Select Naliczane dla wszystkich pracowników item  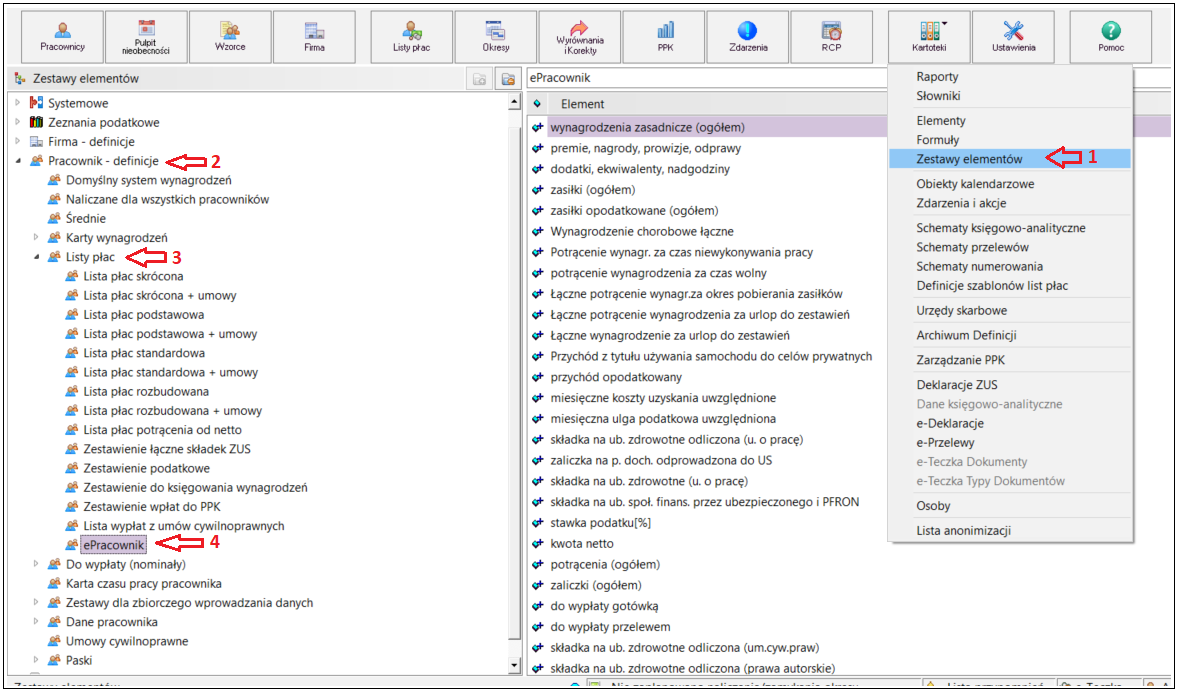[x=168, y=199]
